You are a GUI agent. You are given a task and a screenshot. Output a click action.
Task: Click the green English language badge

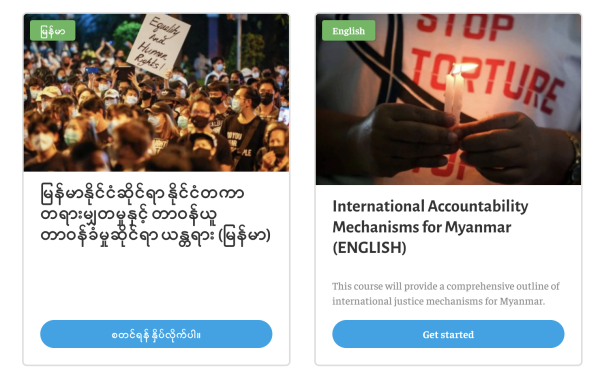pyautogui.click(x=348, y=31)
